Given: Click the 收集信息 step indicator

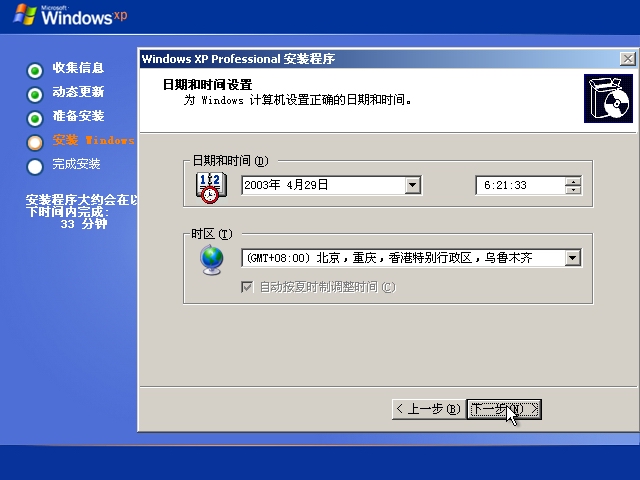Looking at the screenshot, I should point(35,70).
